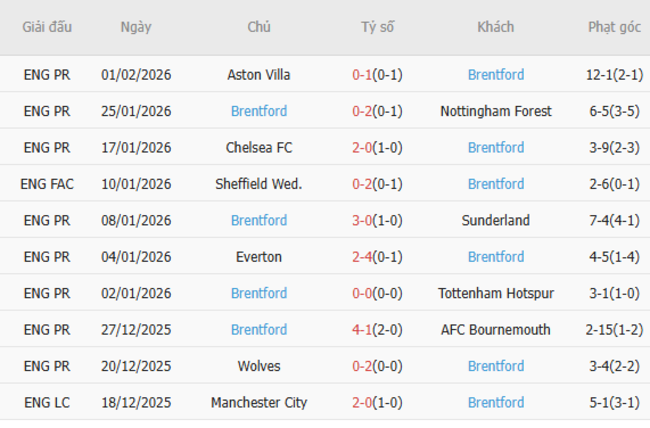
Task: Select the "Phạt góc" column header
Action: click(614, 28)
